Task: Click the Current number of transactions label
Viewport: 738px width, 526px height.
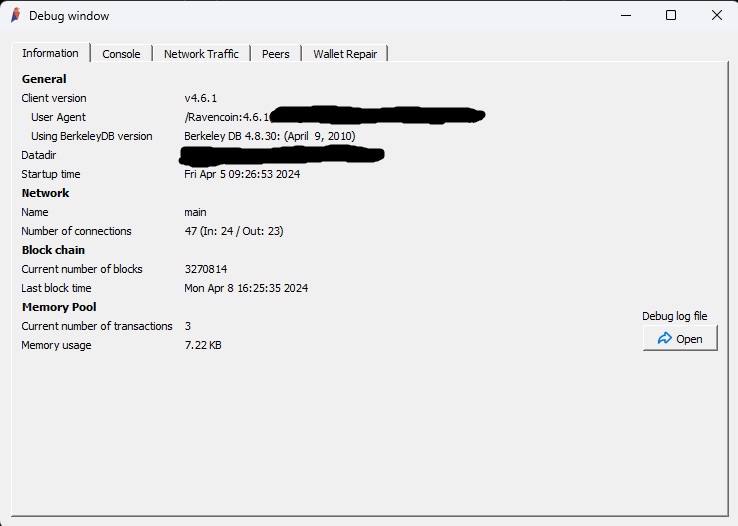Action: (97, 326)
